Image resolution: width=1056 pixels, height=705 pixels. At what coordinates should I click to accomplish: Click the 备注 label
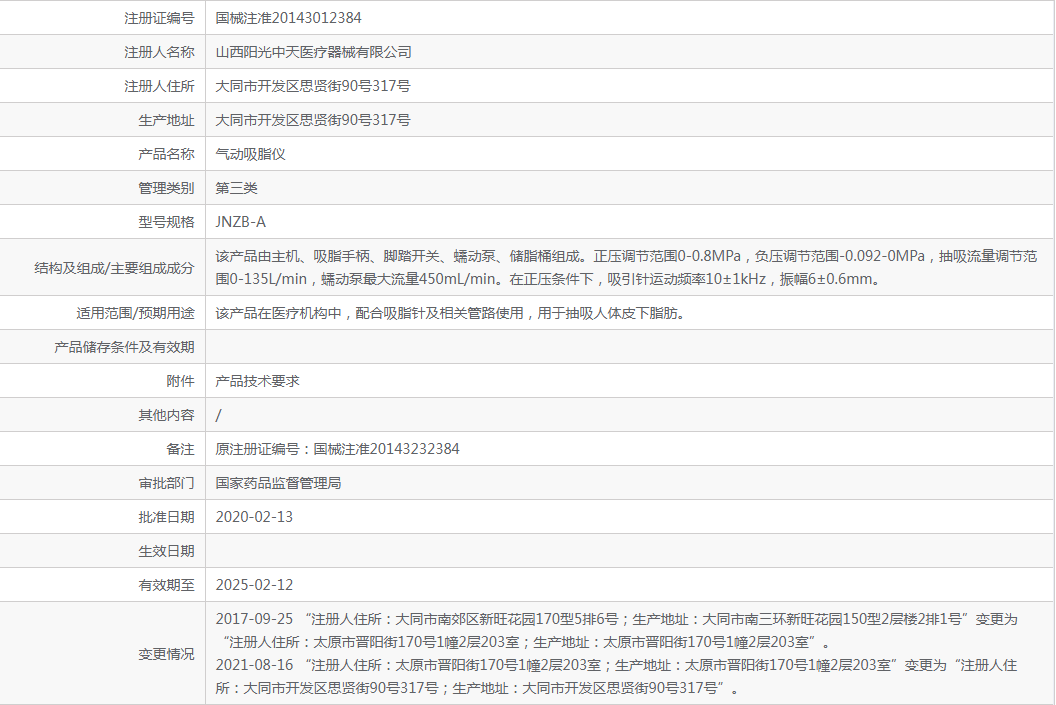point(180,449)
